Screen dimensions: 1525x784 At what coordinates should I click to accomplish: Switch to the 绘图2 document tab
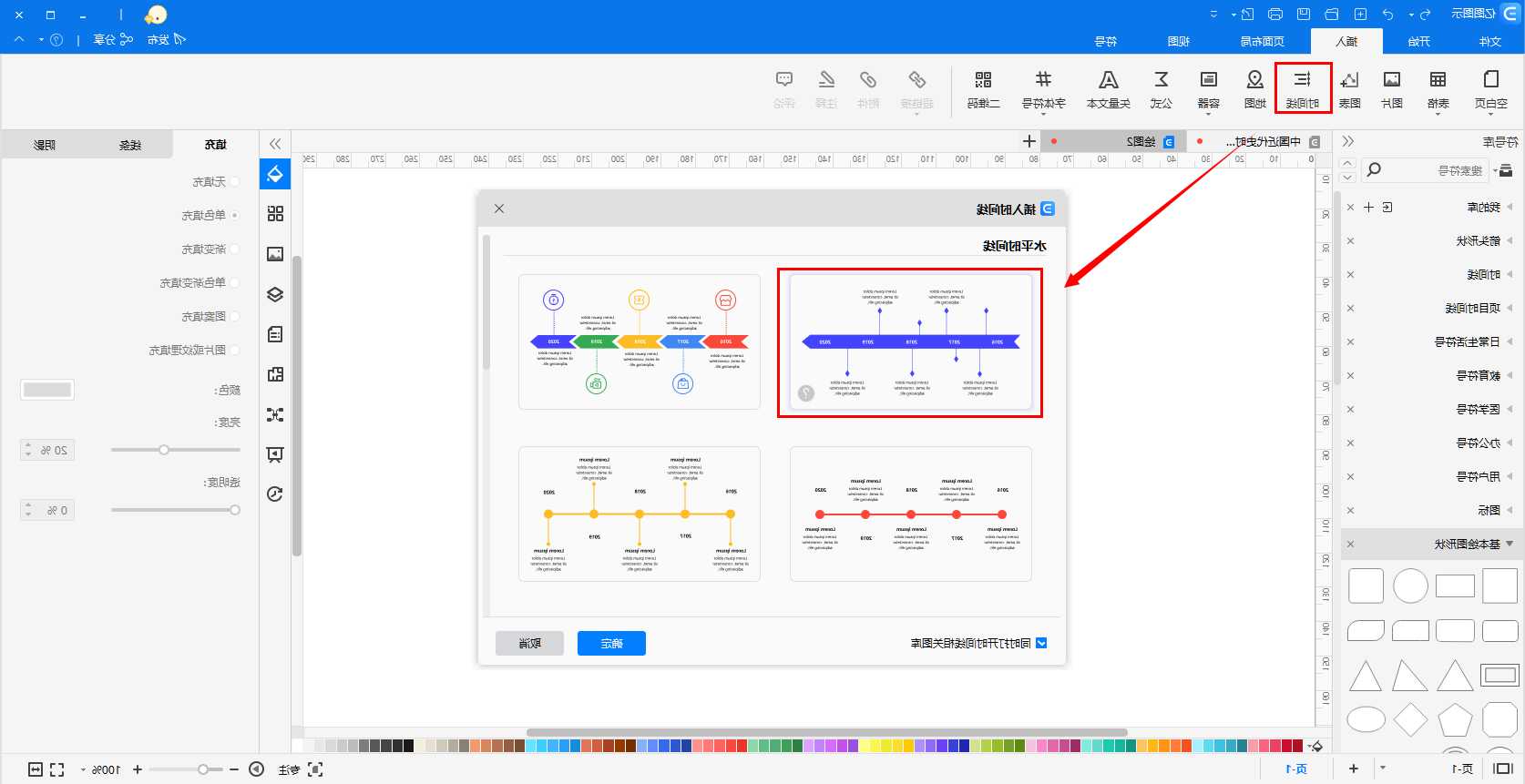point(1141,141)
